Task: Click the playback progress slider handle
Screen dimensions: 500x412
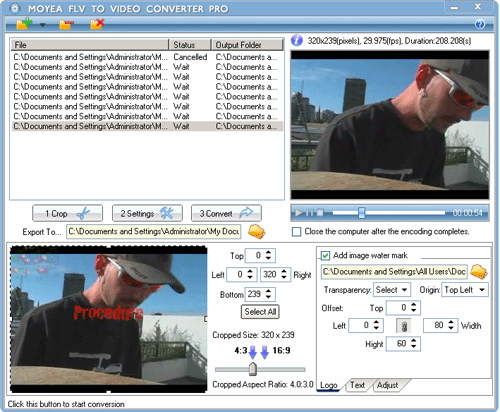Action: (x=362, y=213)
